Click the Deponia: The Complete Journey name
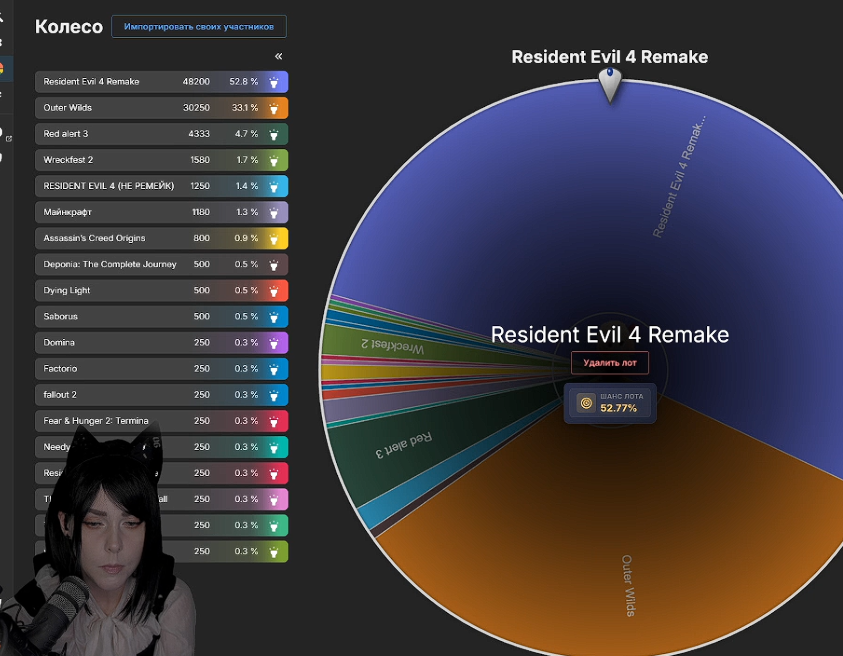Screen dimensions: 843x656 110,264
